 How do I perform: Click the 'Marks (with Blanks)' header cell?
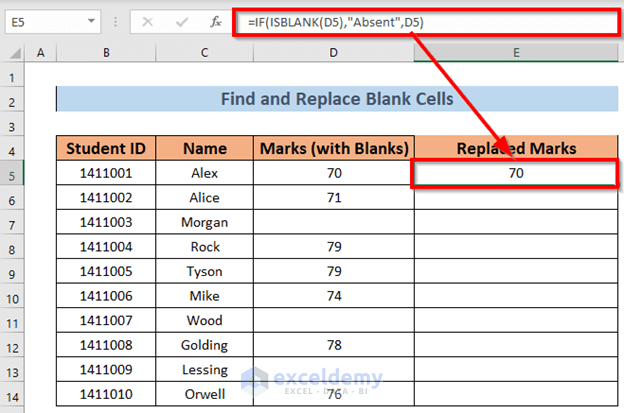(334, 148)
